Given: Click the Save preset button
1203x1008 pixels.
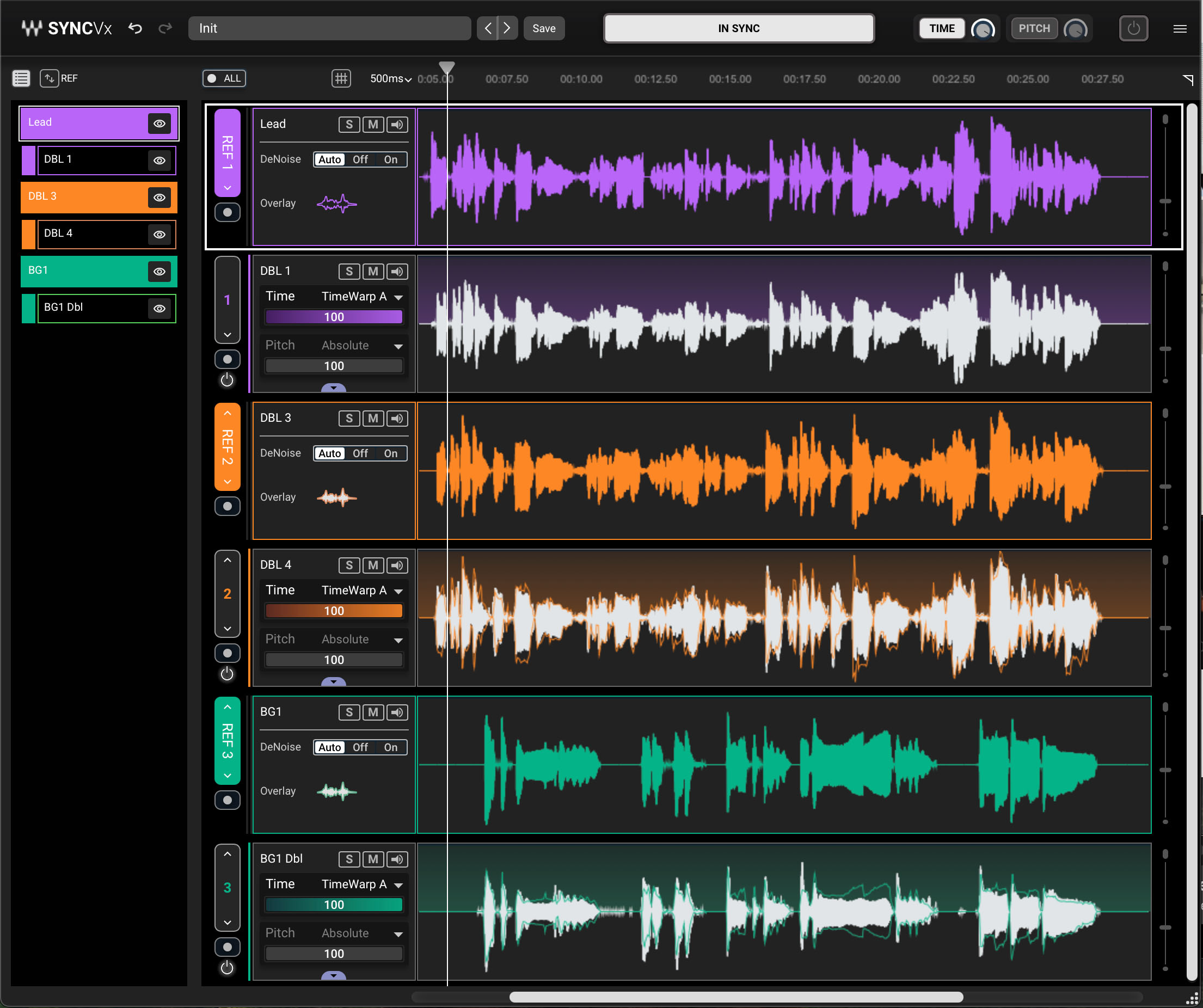Looking at the screenshot, I should tap(544, 28).
